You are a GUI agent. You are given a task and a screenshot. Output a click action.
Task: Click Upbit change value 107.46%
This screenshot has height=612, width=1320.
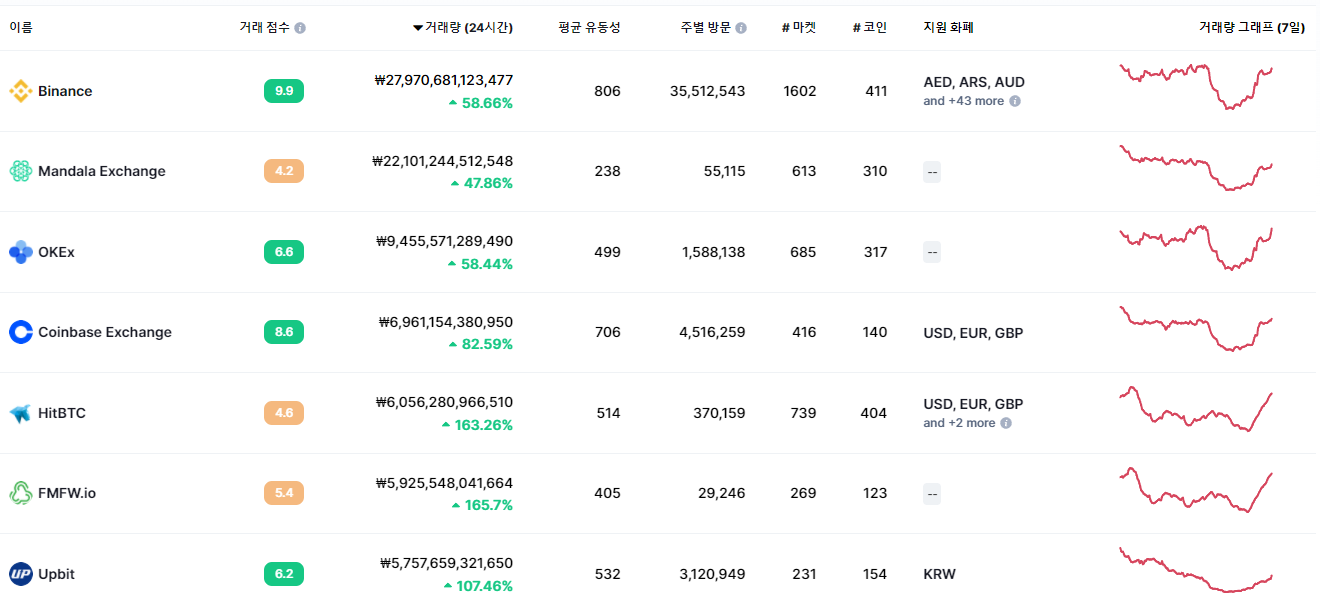pos(484,586)
